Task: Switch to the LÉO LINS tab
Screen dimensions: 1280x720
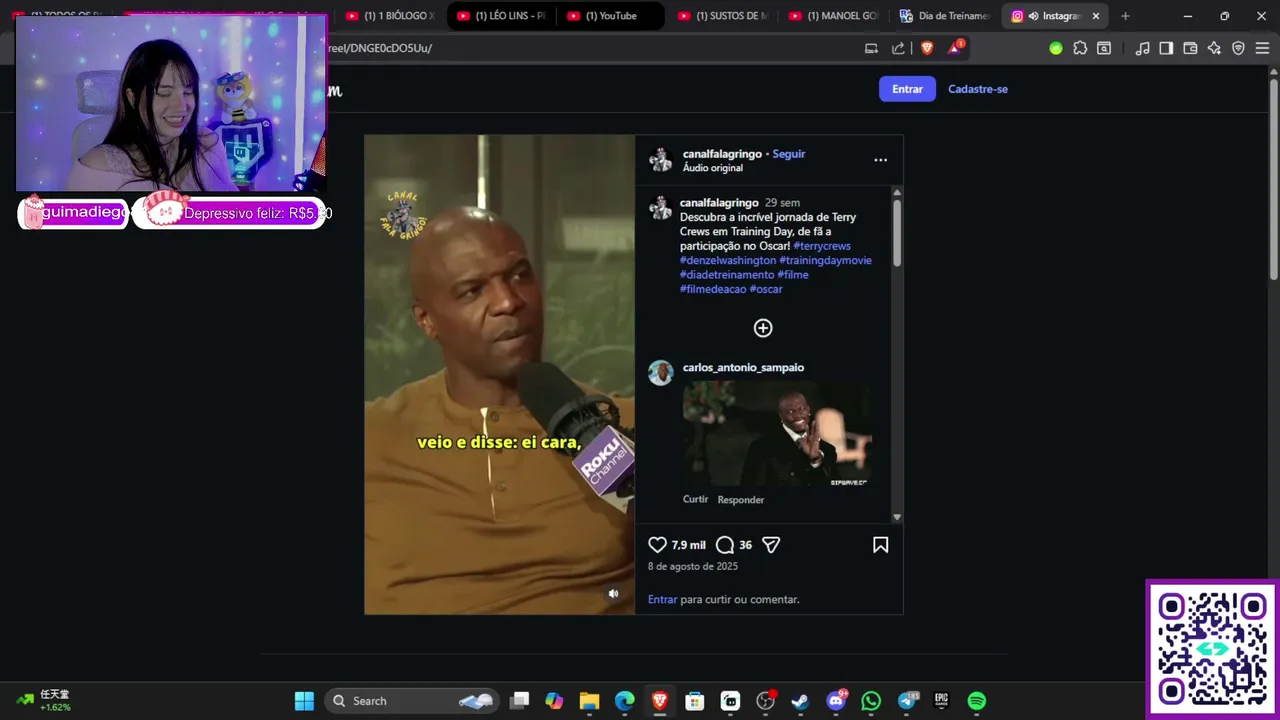Action: pyautogui.click(x=503, y=16)
